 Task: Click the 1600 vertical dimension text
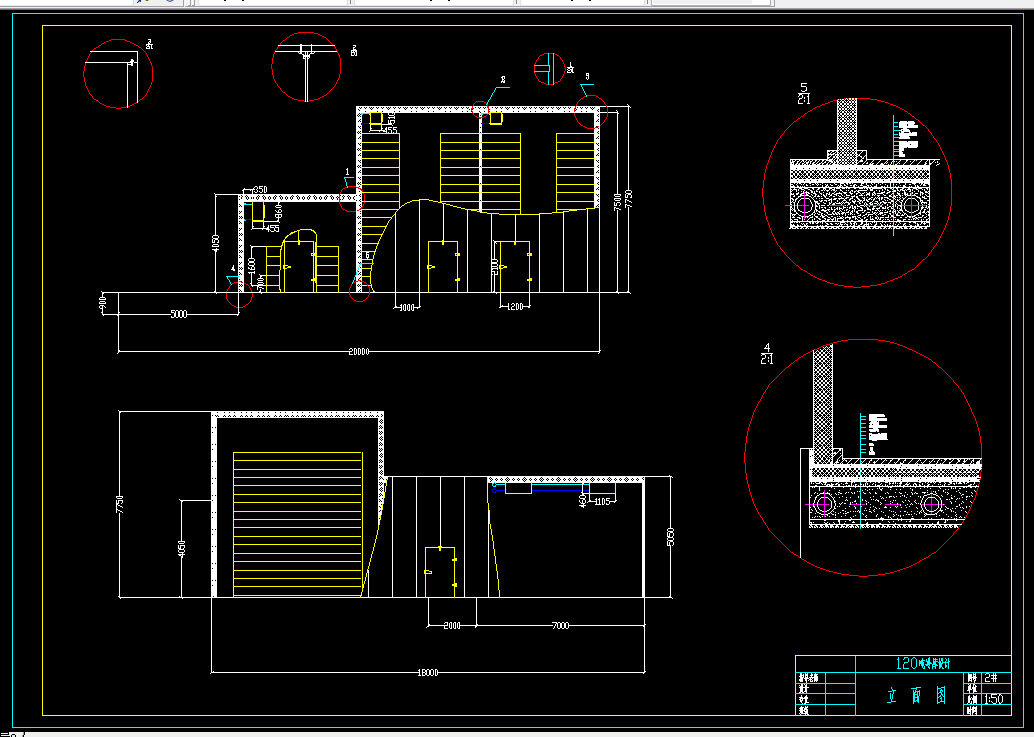(251, 265)
